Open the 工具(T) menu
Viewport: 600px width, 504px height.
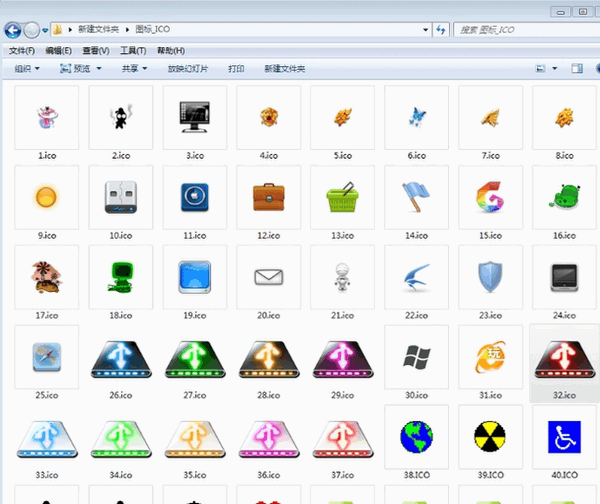coord(133,50)
